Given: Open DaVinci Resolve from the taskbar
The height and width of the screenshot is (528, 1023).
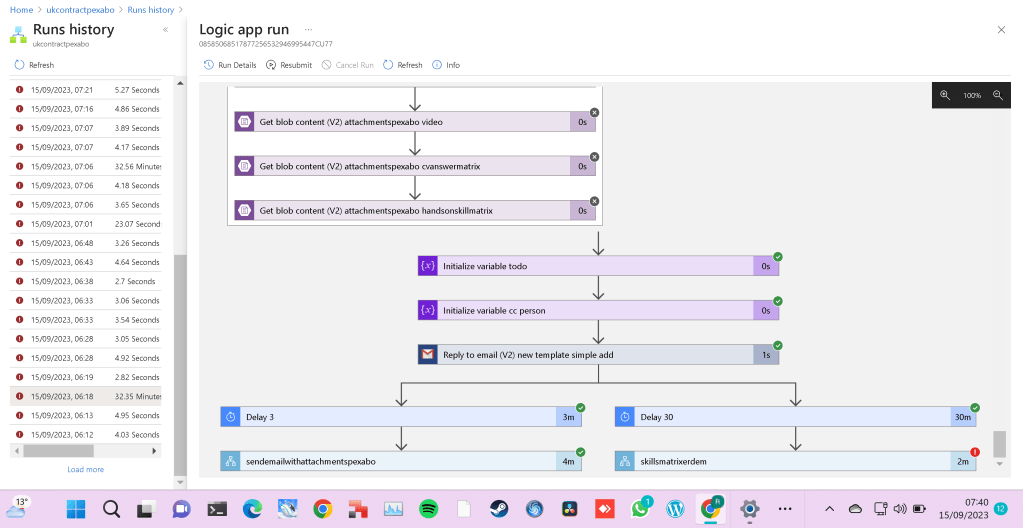Looking at the screenshot, I should 570,509.
